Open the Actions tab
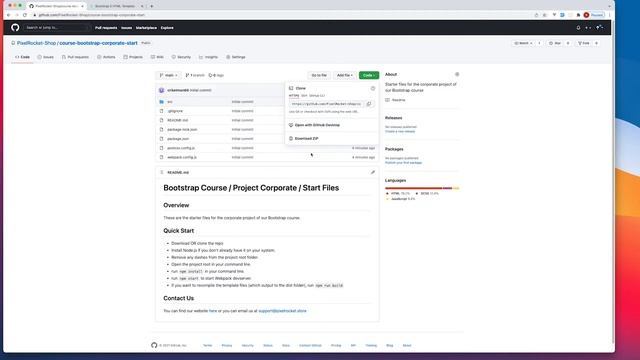Viewport: 640px width, 360px height. 106,57
